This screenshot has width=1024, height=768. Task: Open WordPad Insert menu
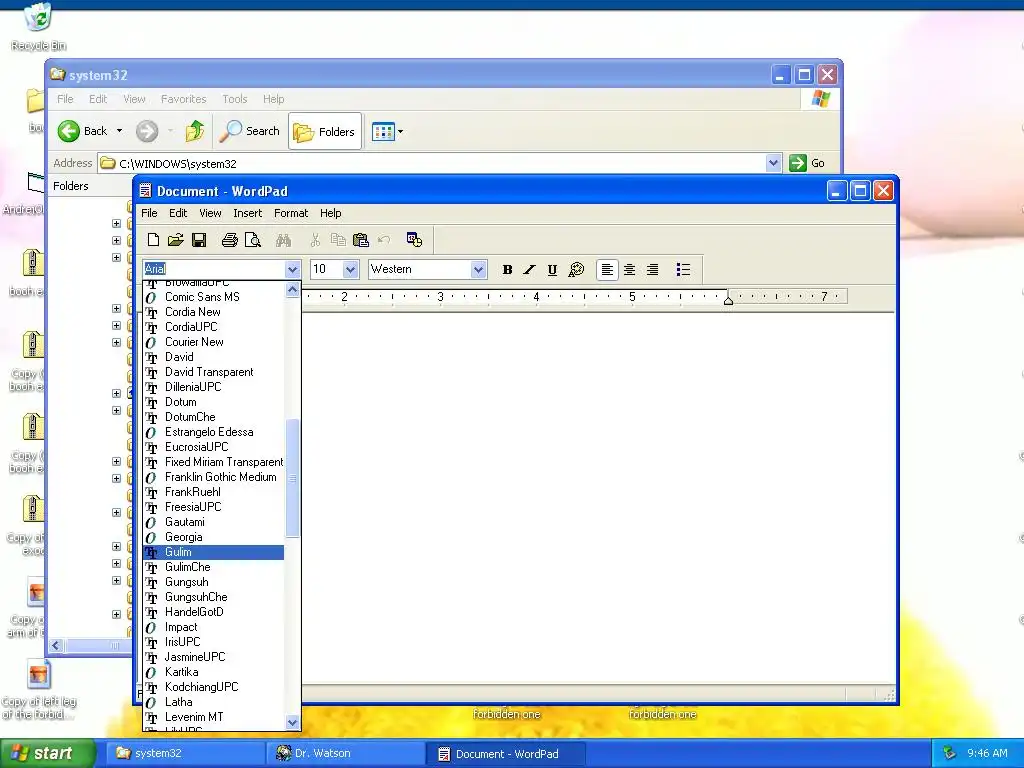click(x=248, y=213)
